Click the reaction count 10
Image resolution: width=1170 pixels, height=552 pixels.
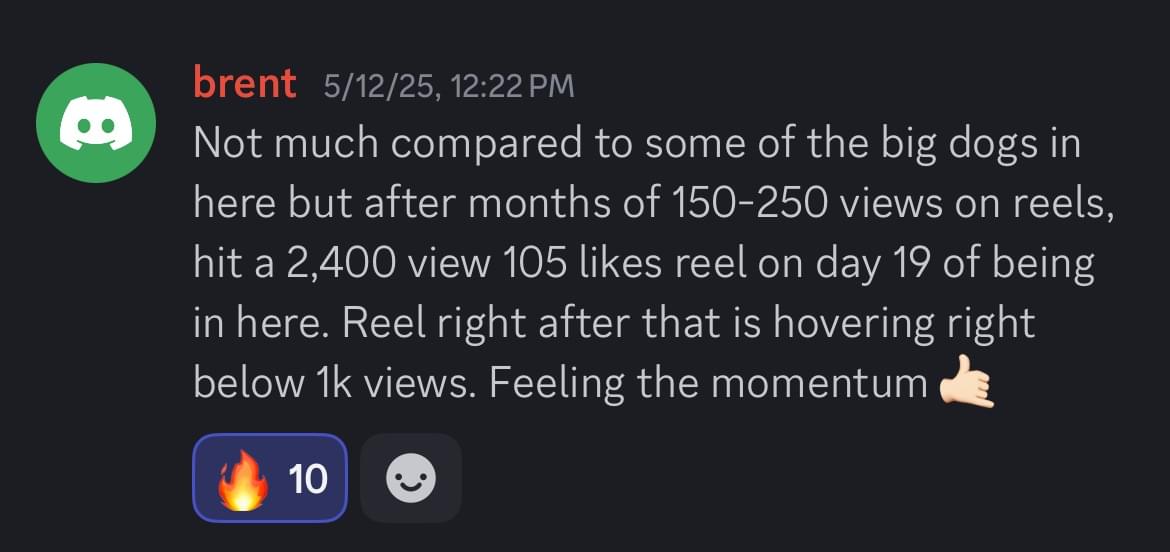tap(307, 480)
